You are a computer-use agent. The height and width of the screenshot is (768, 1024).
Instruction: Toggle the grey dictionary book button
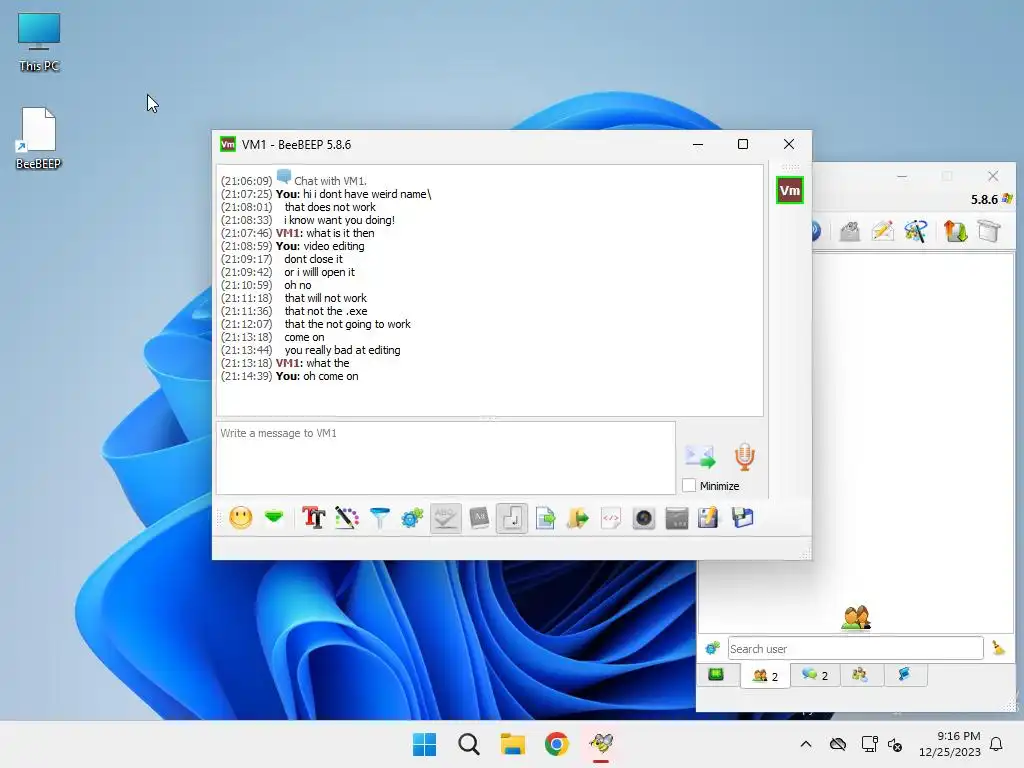click(479, 518)
